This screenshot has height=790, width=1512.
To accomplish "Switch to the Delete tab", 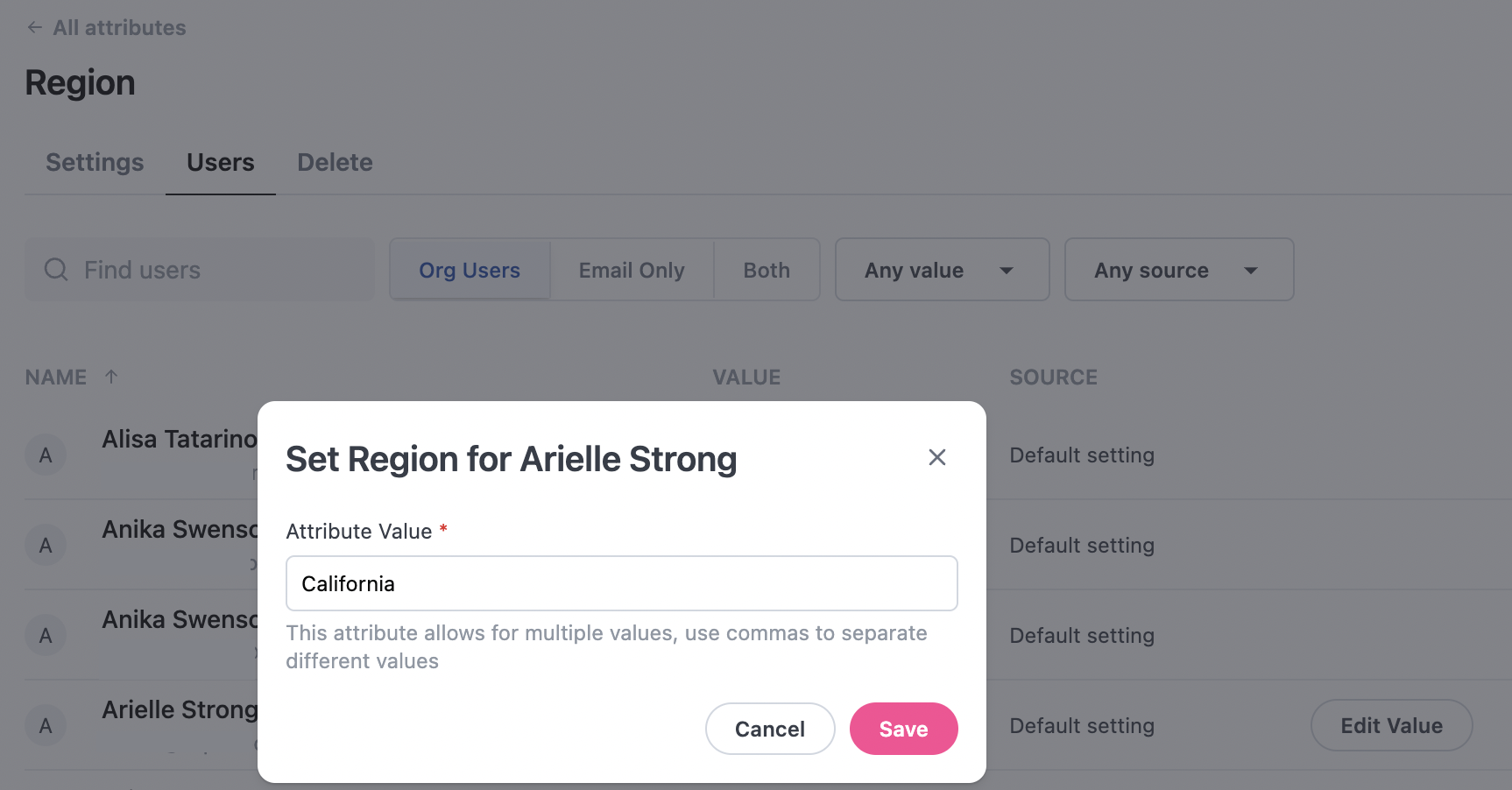I will click(x=335, y=162).
